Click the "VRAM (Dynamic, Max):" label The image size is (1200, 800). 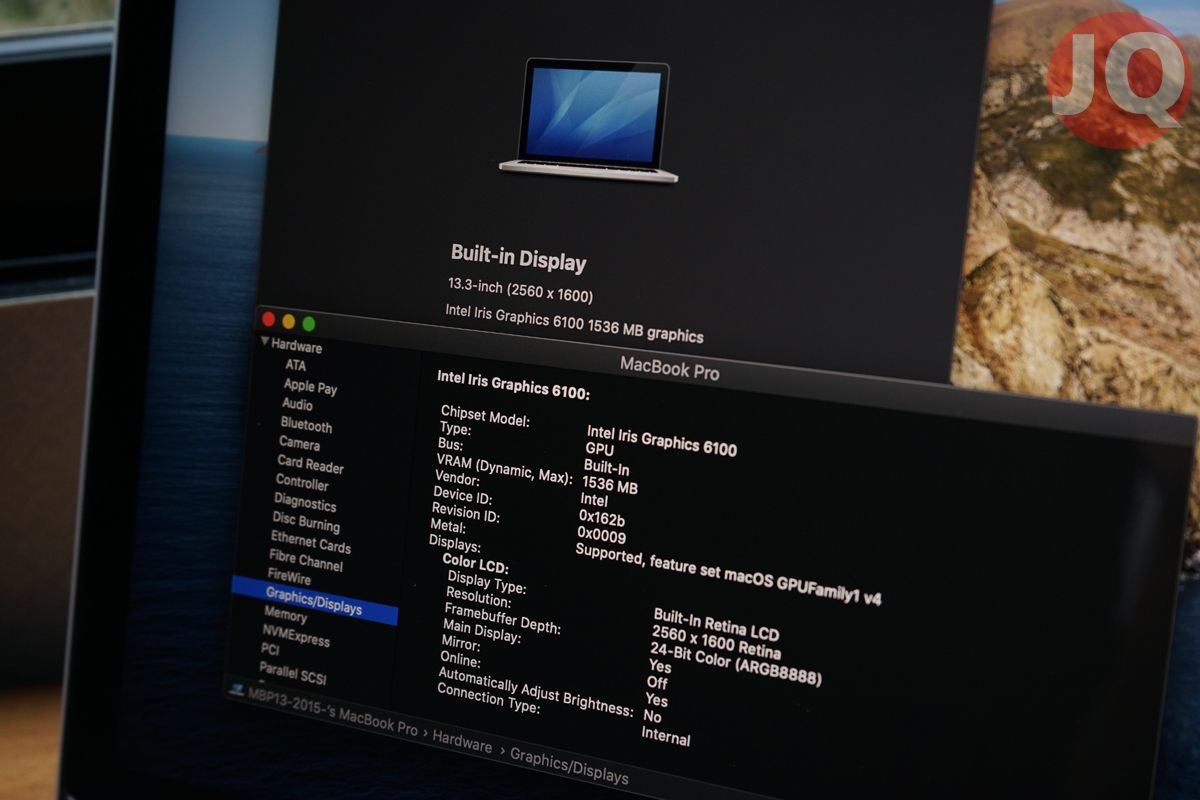(x=503, y=468)
